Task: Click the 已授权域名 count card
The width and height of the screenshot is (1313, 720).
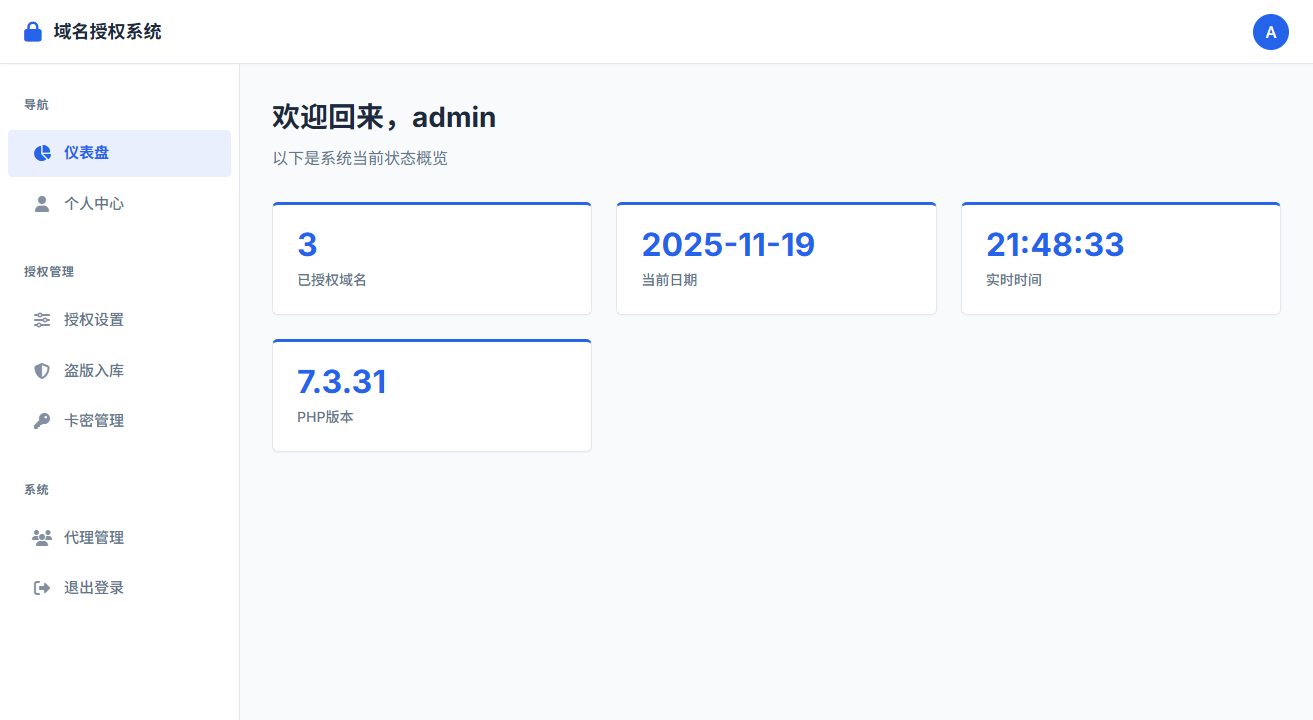Action: [x=432, y=259]
